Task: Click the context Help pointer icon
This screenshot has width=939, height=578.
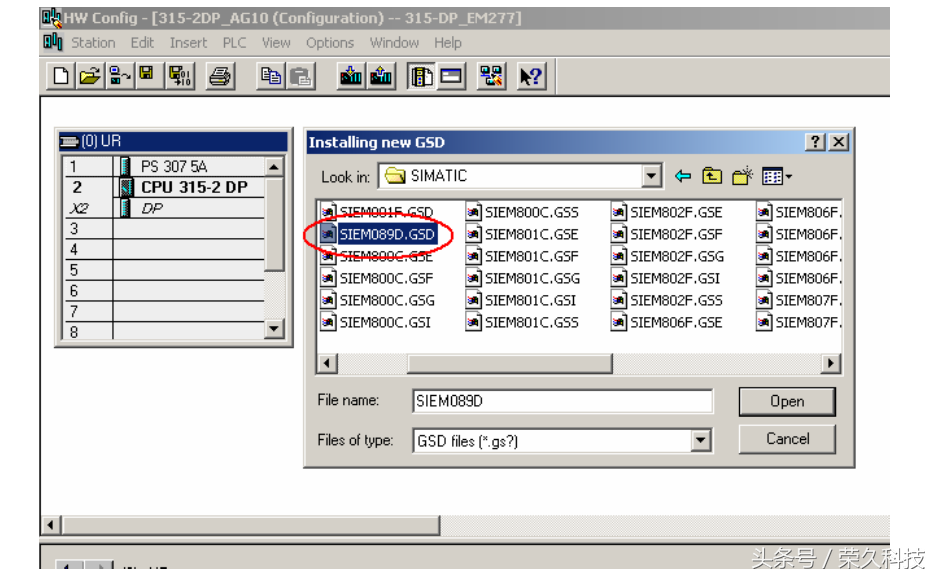Action: (530, 76)
